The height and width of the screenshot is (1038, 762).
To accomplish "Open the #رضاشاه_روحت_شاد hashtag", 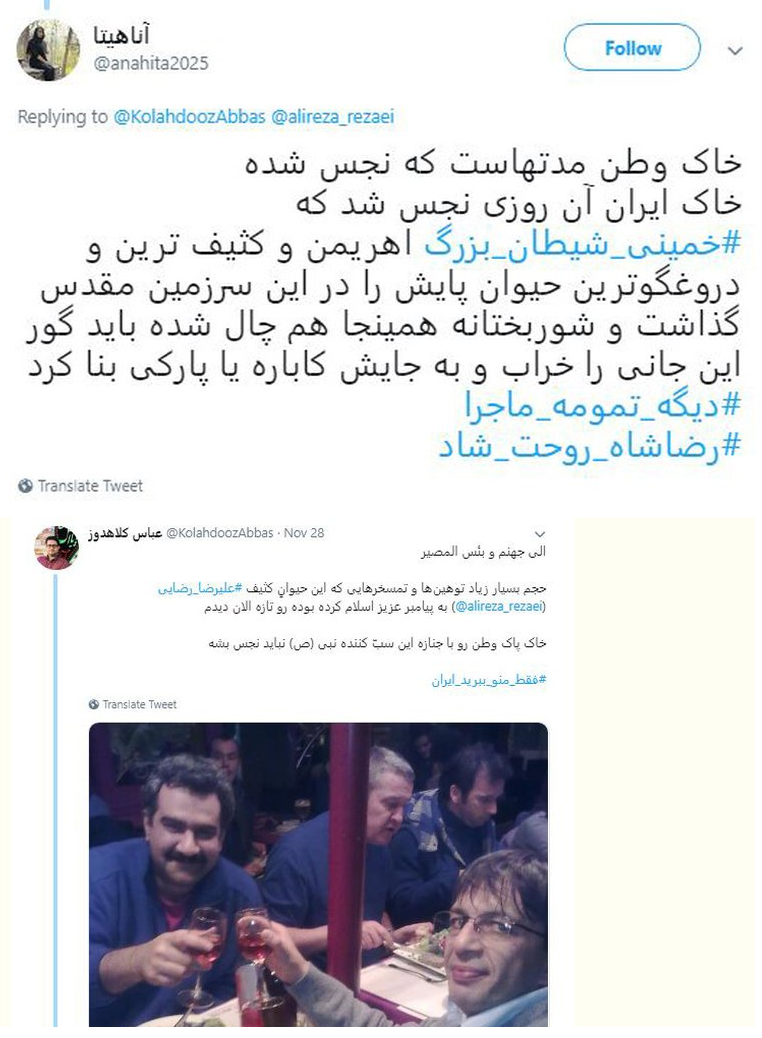I will click(x=589, y=446).
